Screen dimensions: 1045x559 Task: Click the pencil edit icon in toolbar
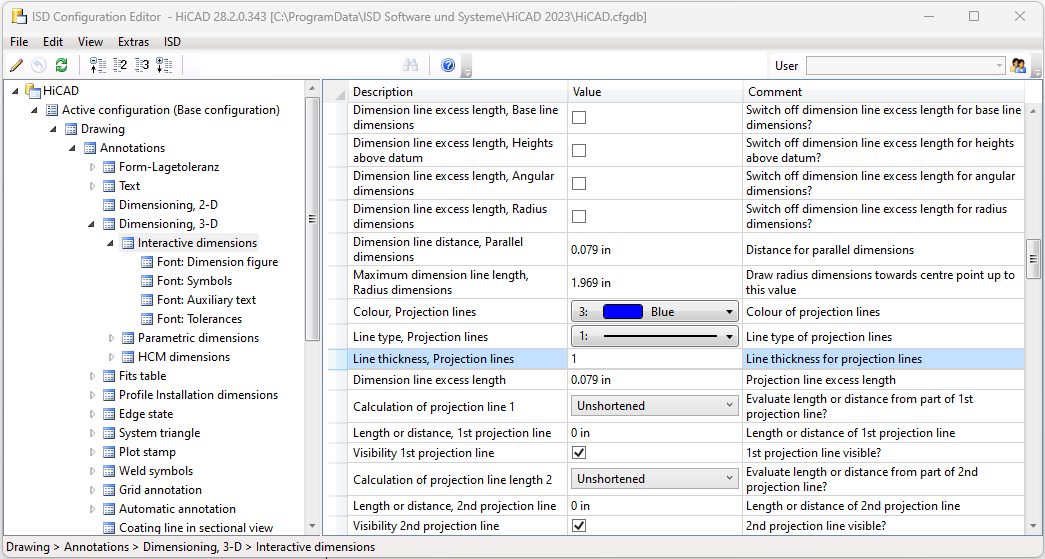(16, 65)
